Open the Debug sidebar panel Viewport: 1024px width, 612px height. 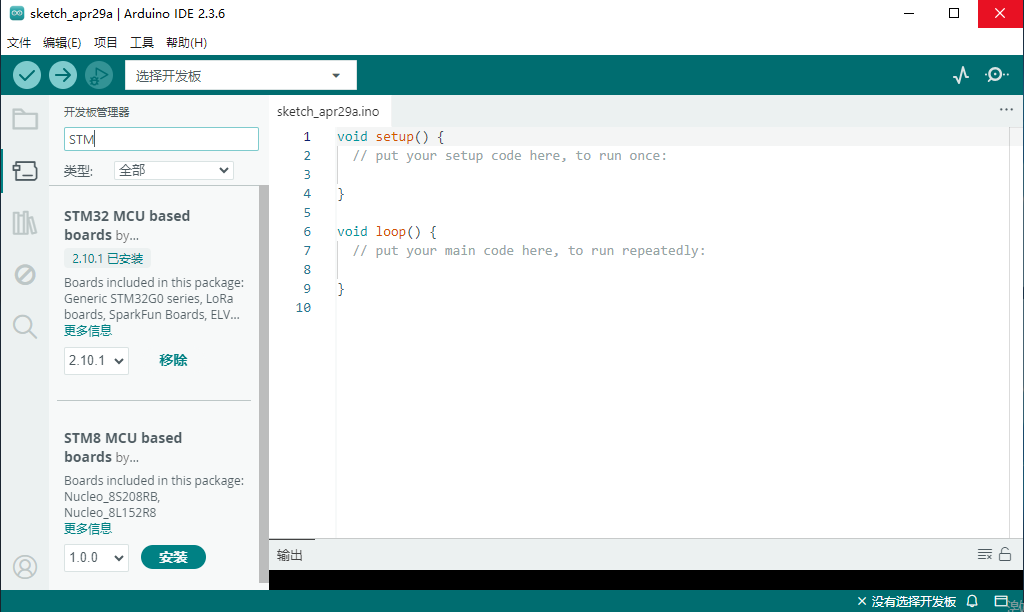pos(25,274)
